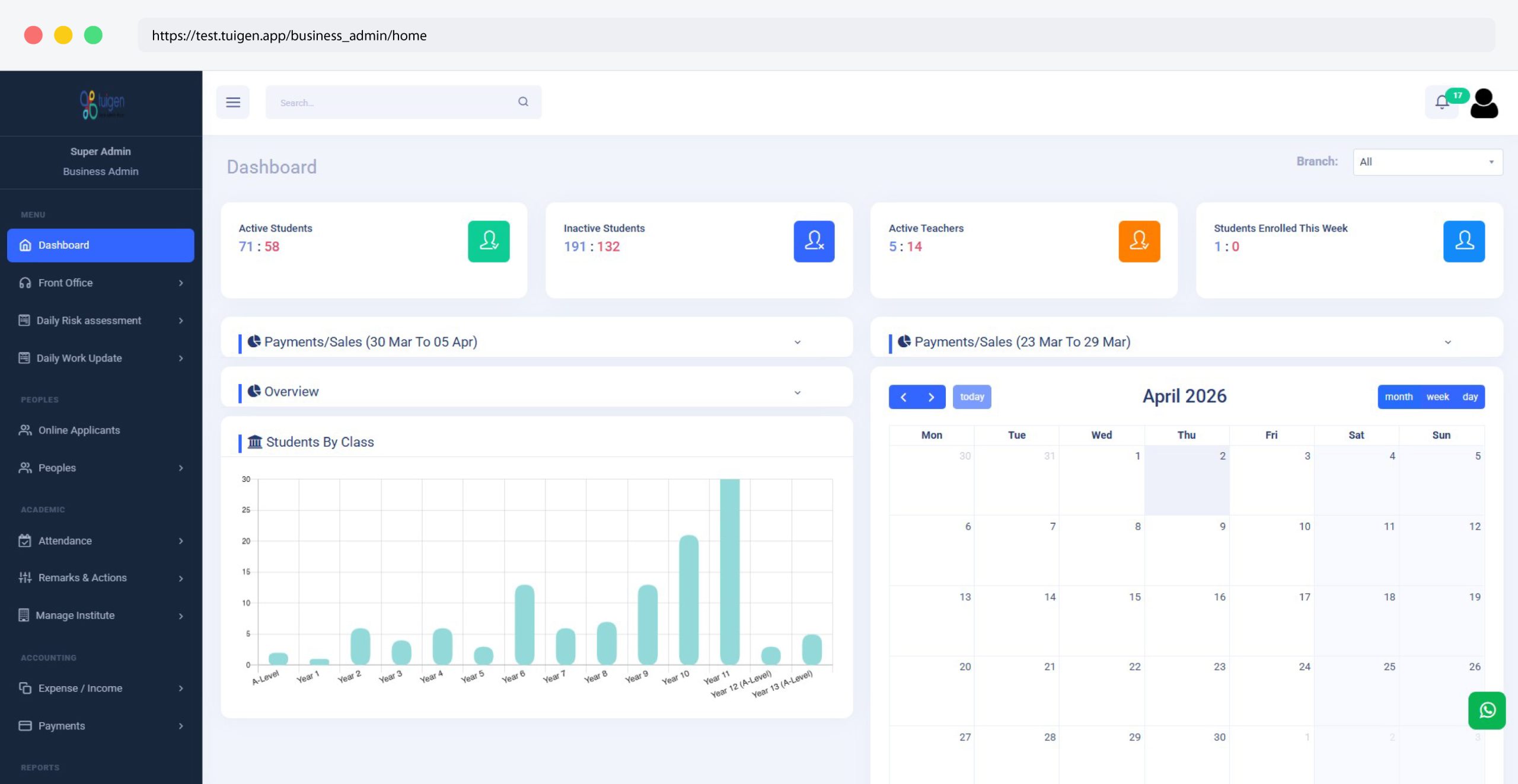Switch calendar to month view

pos(1398,397)
